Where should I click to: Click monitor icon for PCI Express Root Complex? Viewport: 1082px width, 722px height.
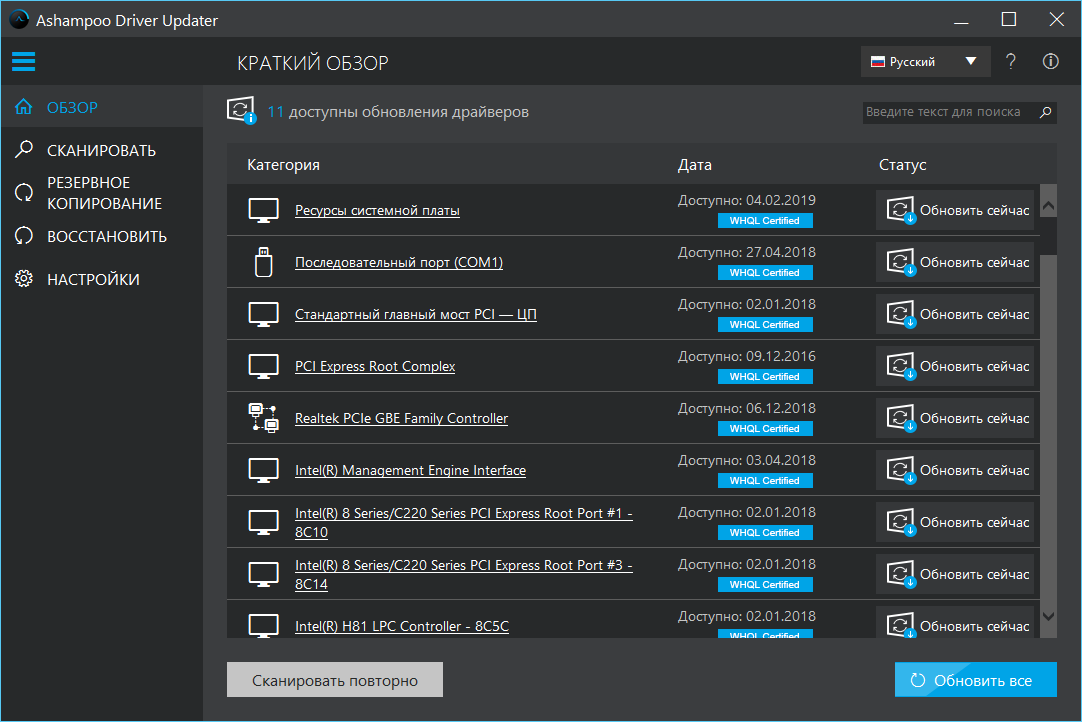coord(264,367)
